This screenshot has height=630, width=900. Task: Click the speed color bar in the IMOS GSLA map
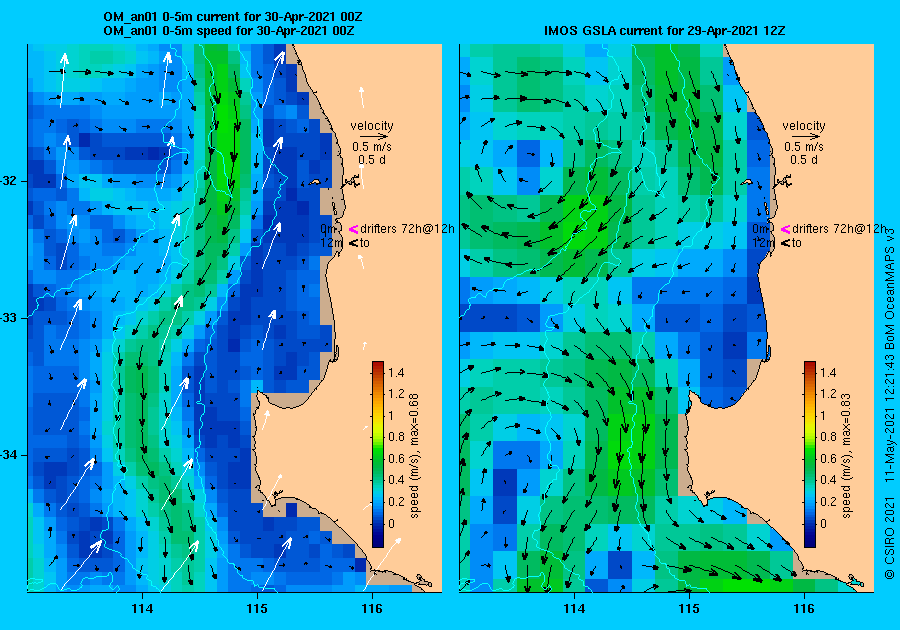pyautogui.click(x=810, y=454)
